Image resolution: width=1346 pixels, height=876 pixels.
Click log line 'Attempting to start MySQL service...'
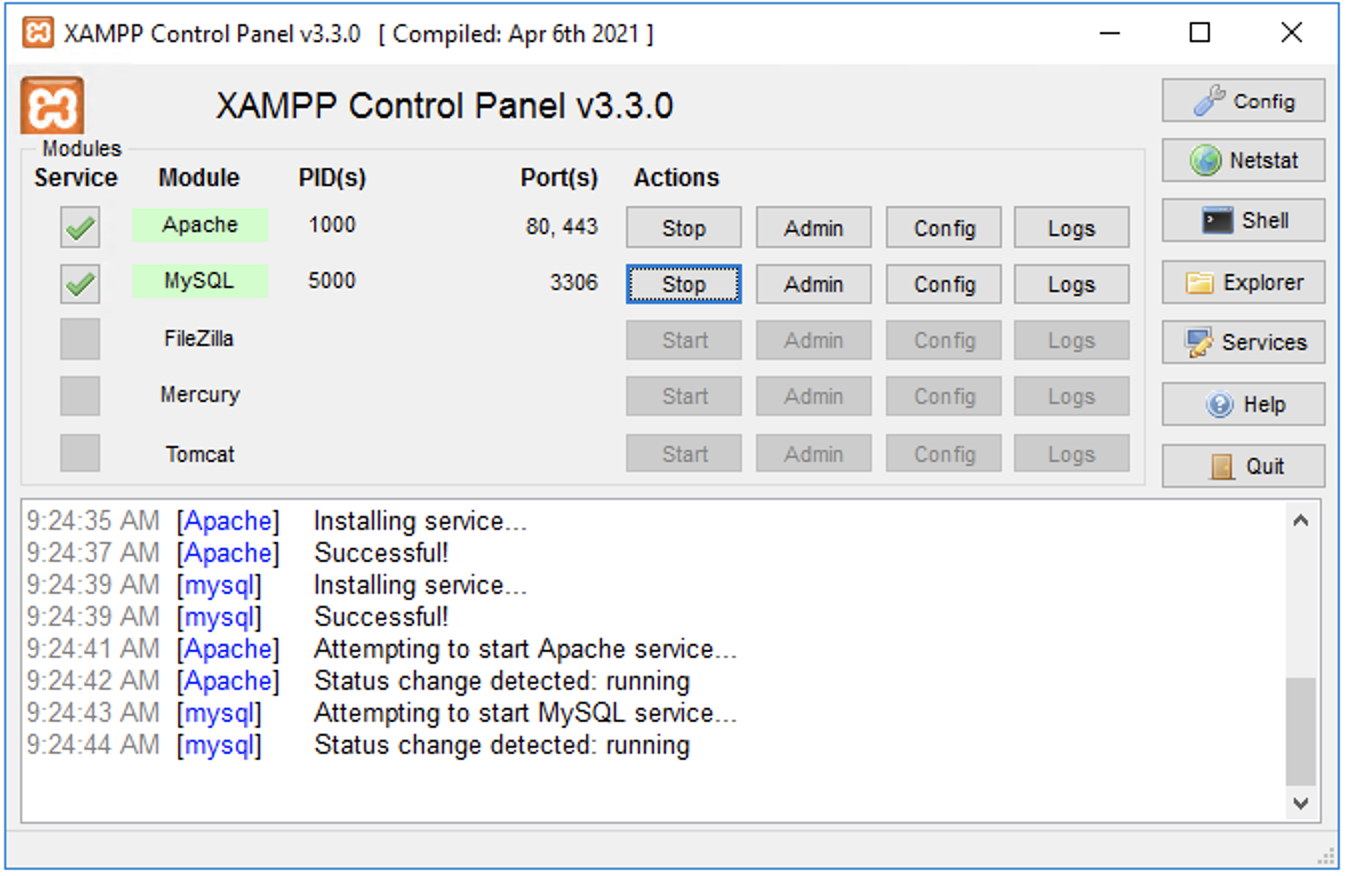point(526,713)
